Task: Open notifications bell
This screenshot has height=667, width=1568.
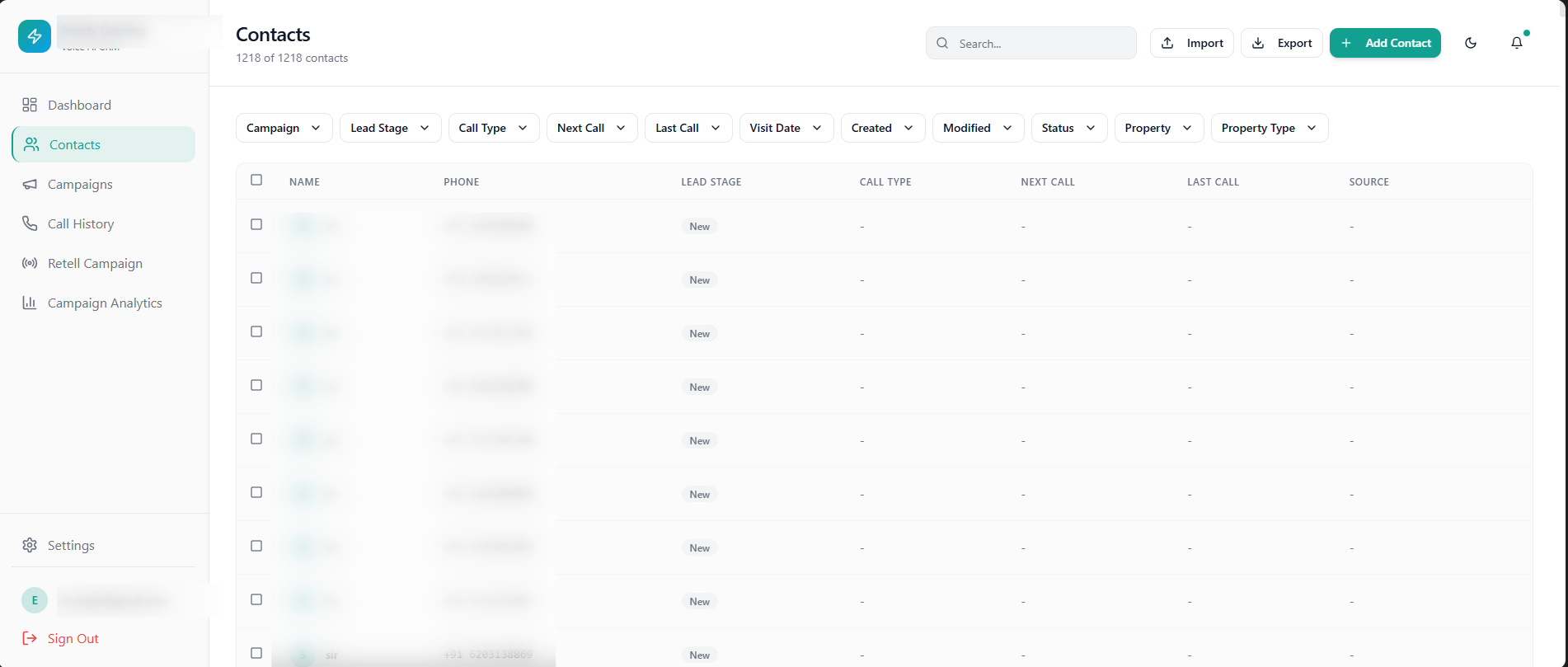Action: coord(1517,43)
